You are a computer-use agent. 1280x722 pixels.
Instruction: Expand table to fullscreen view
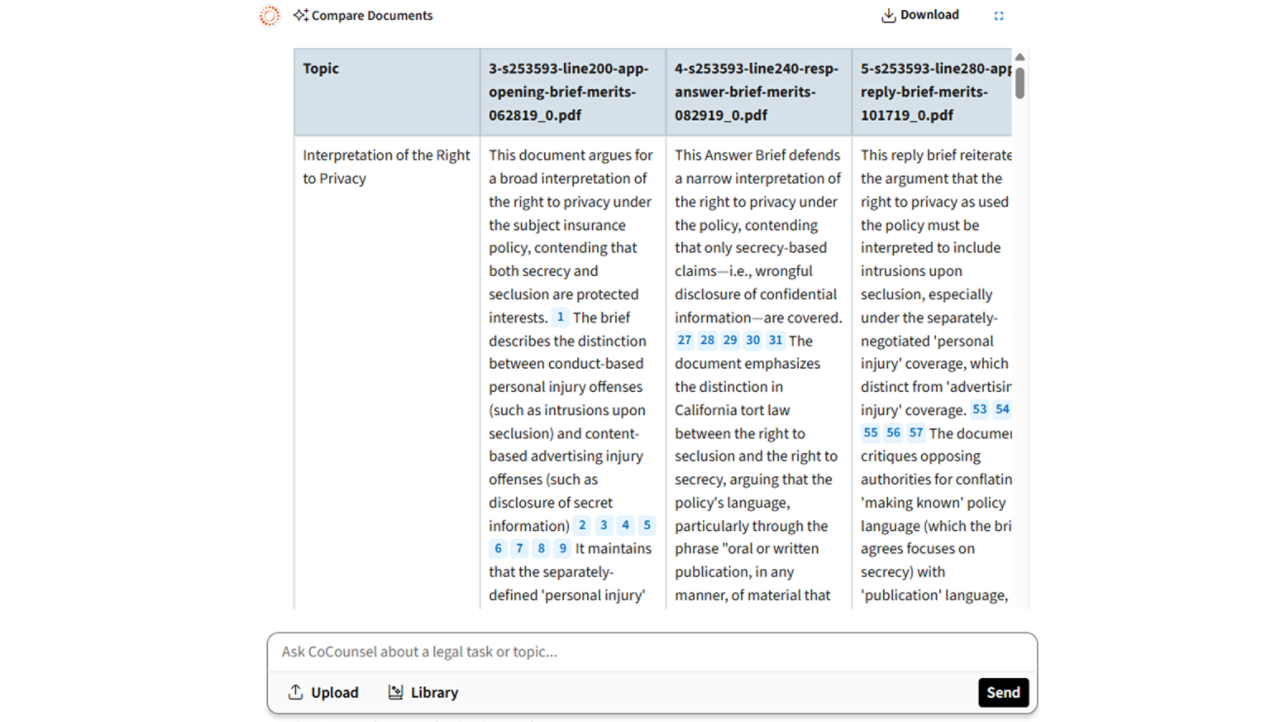(x=998, y=15)
